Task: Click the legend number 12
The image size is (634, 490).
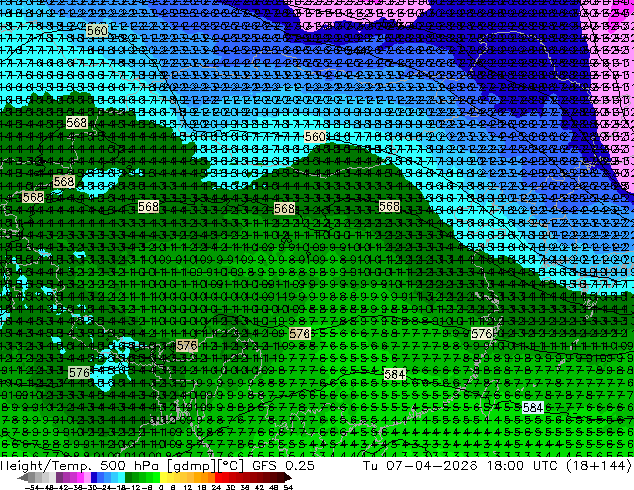Action: pyautogui.click(x=188, y=487)
